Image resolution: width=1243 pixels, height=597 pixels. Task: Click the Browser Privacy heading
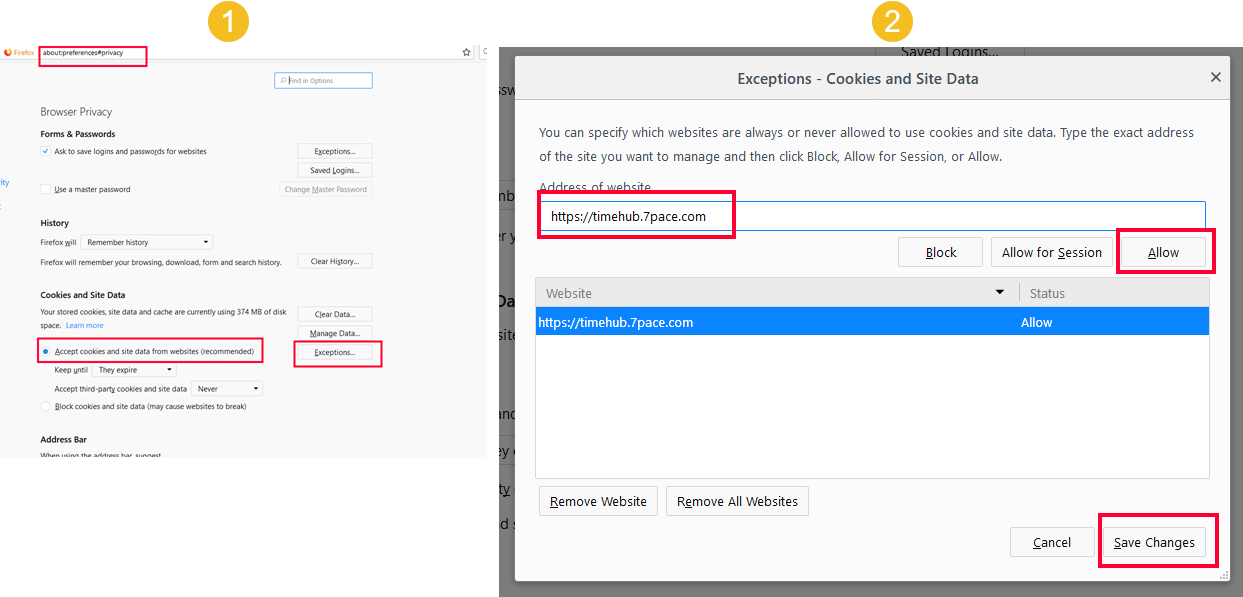point(76,112)
